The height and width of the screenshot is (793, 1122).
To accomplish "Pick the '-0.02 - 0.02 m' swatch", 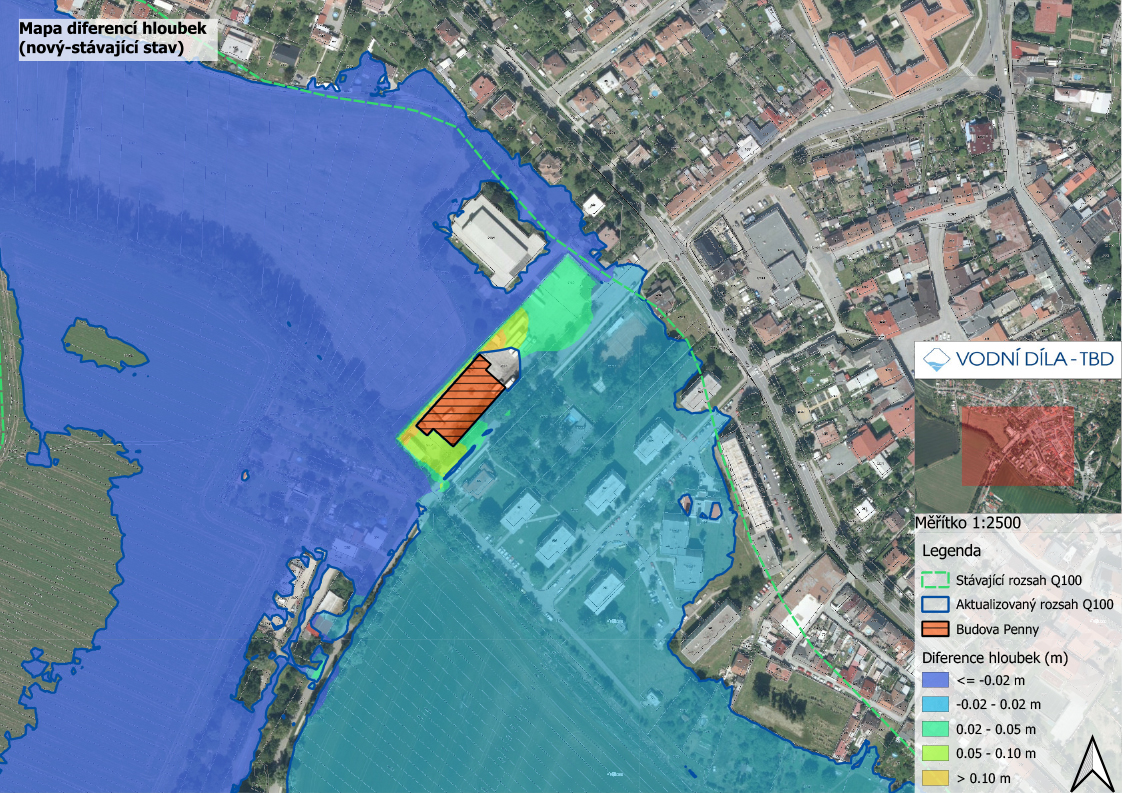I will (x=937, y=704).
